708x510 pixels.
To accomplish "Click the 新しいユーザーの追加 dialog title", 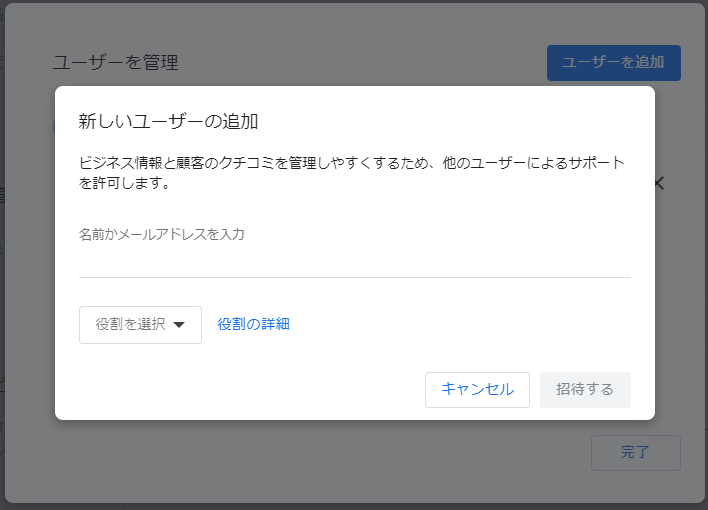I will click(x=168, y=122).
